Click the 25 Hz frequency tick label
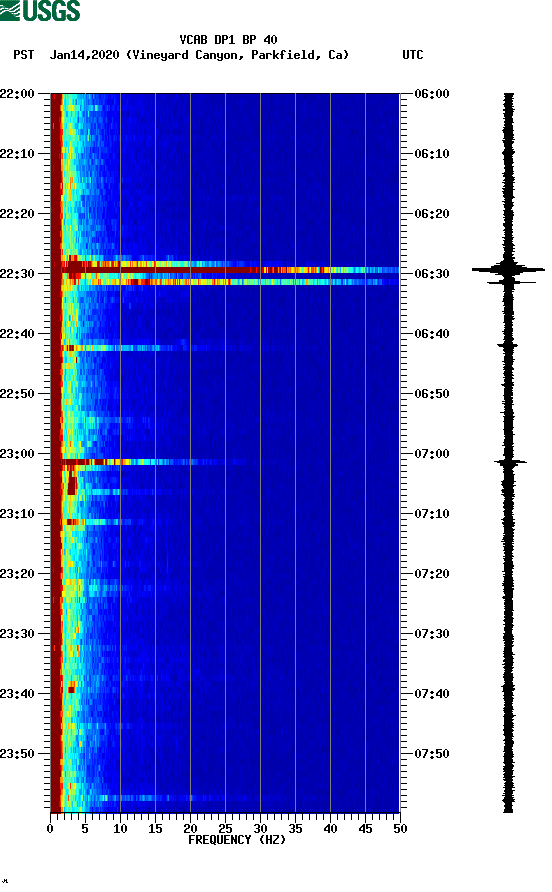Image resolution: width=552 pixels, height=892 pixels. (225, 829)
